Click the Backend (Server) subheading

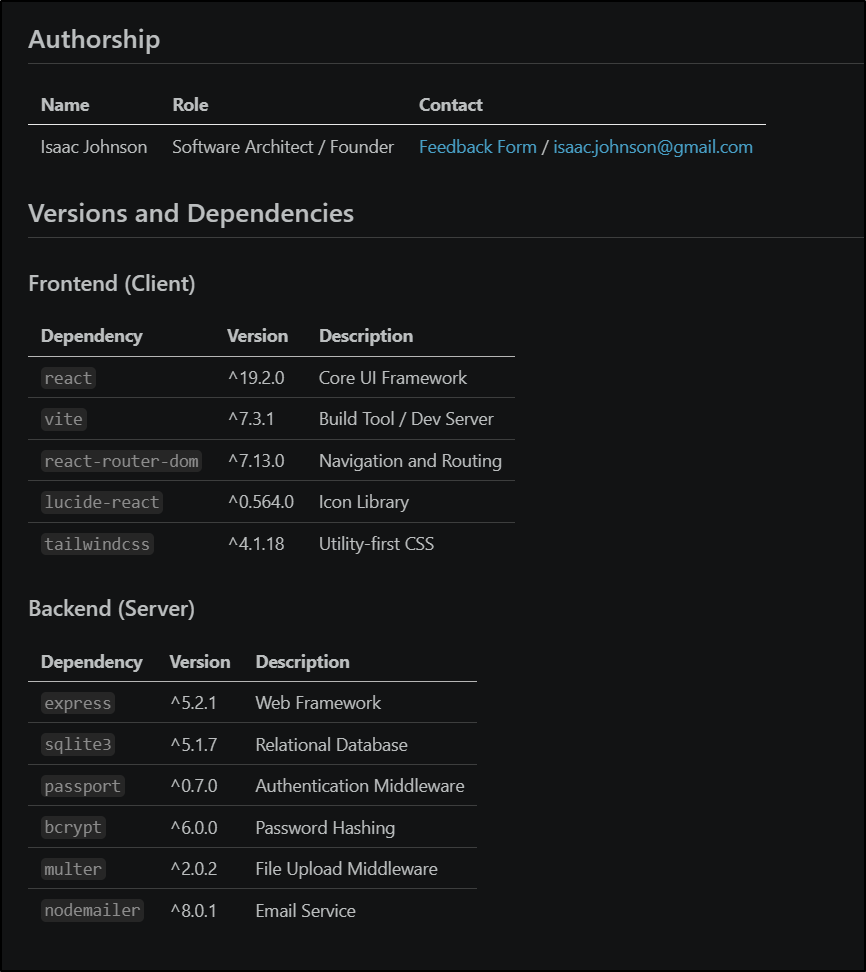[x=111, y=608]
